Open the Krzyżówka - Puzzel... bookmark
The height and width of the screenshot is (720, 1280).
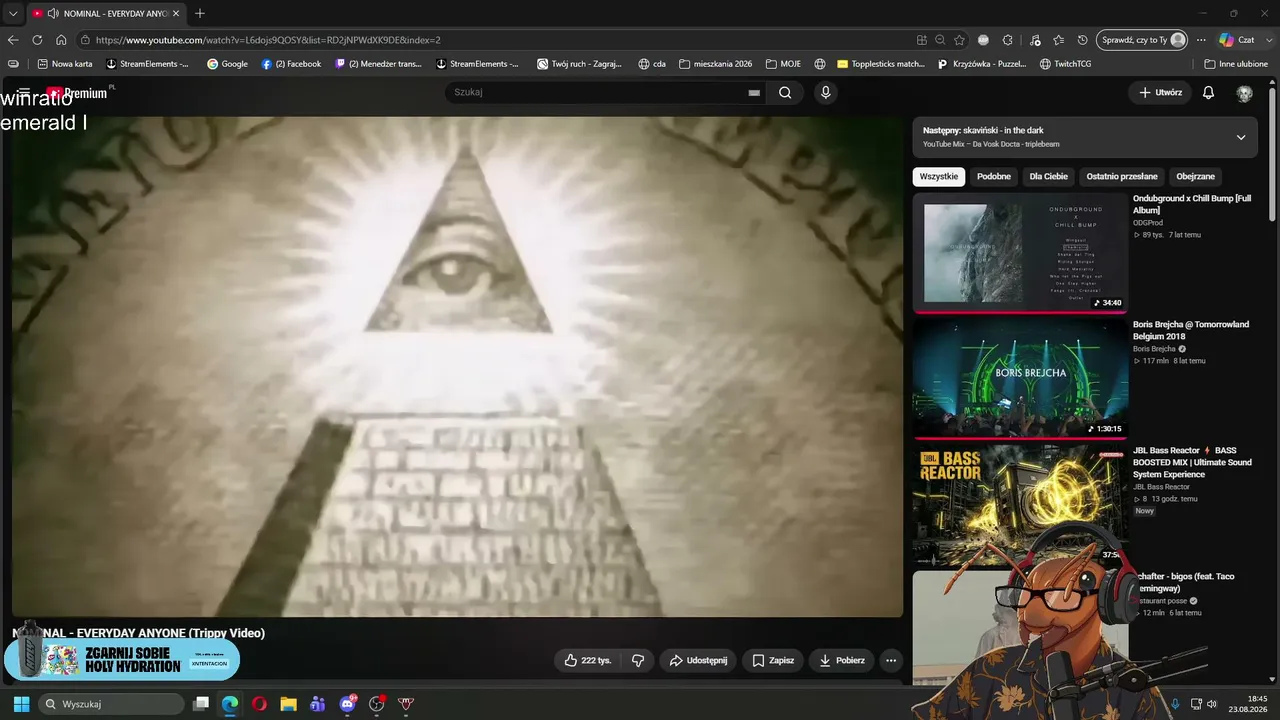point(982,64)
